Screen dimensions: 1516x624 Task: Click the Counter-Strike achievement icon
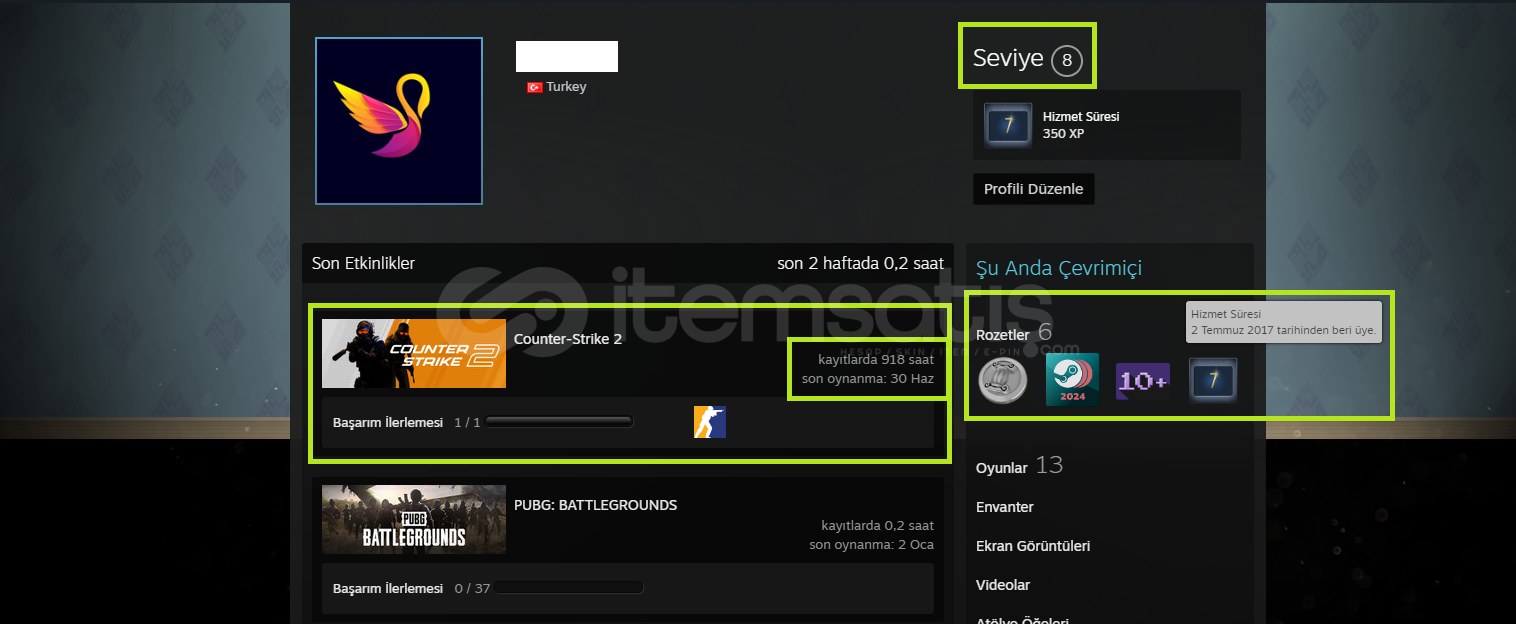click(x=710, y=422)
